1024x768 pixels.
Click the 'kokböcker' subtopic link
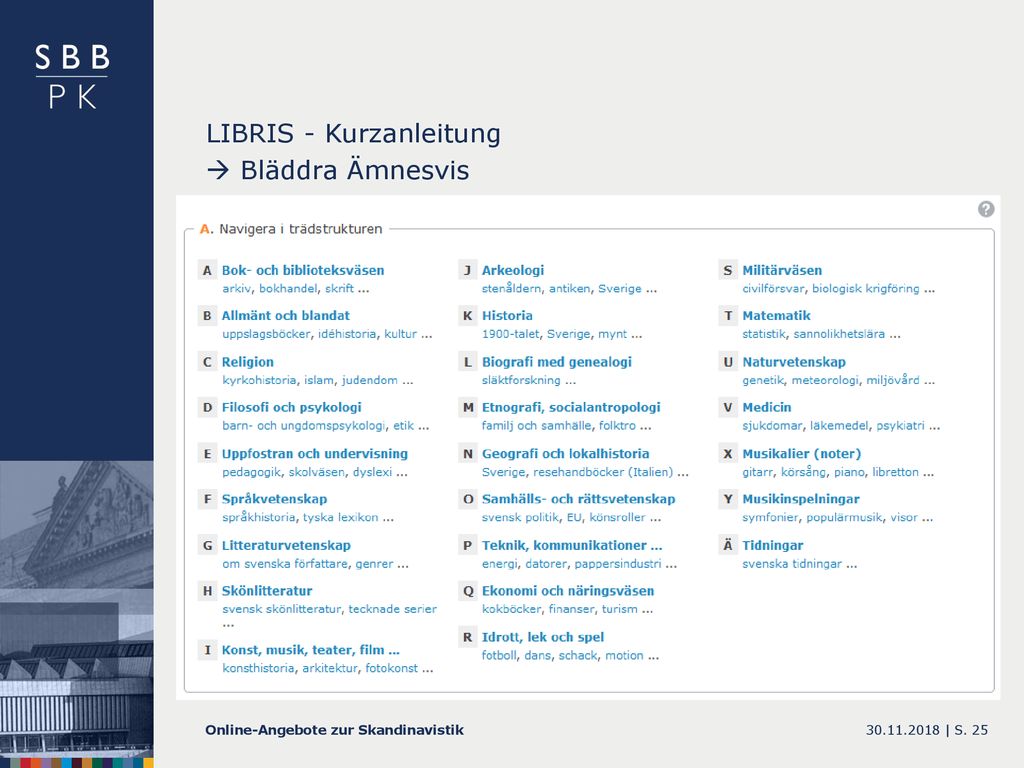point(511,609)
